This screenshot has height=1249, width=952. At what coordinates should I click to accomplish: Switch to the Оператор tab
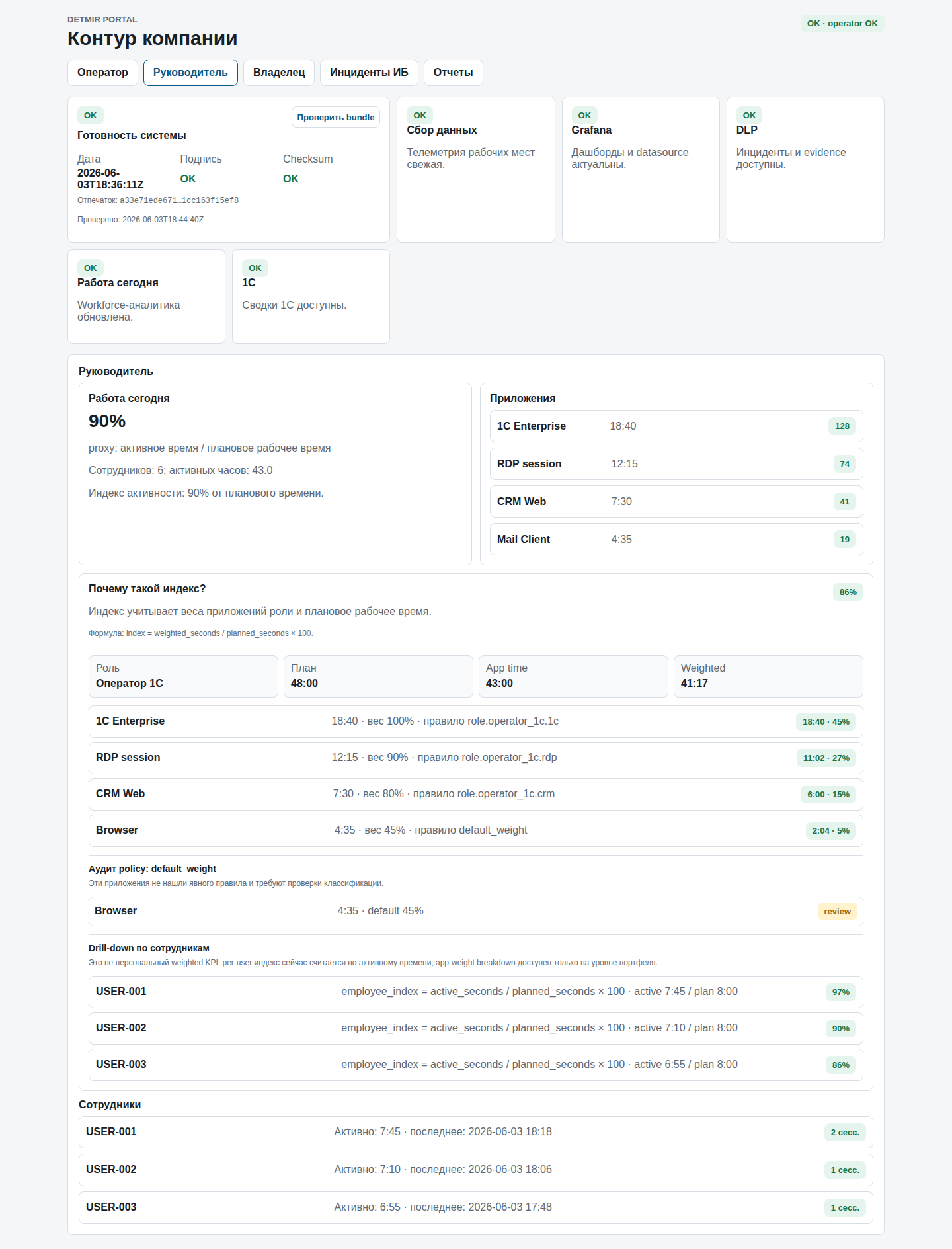tap(102, 73)
